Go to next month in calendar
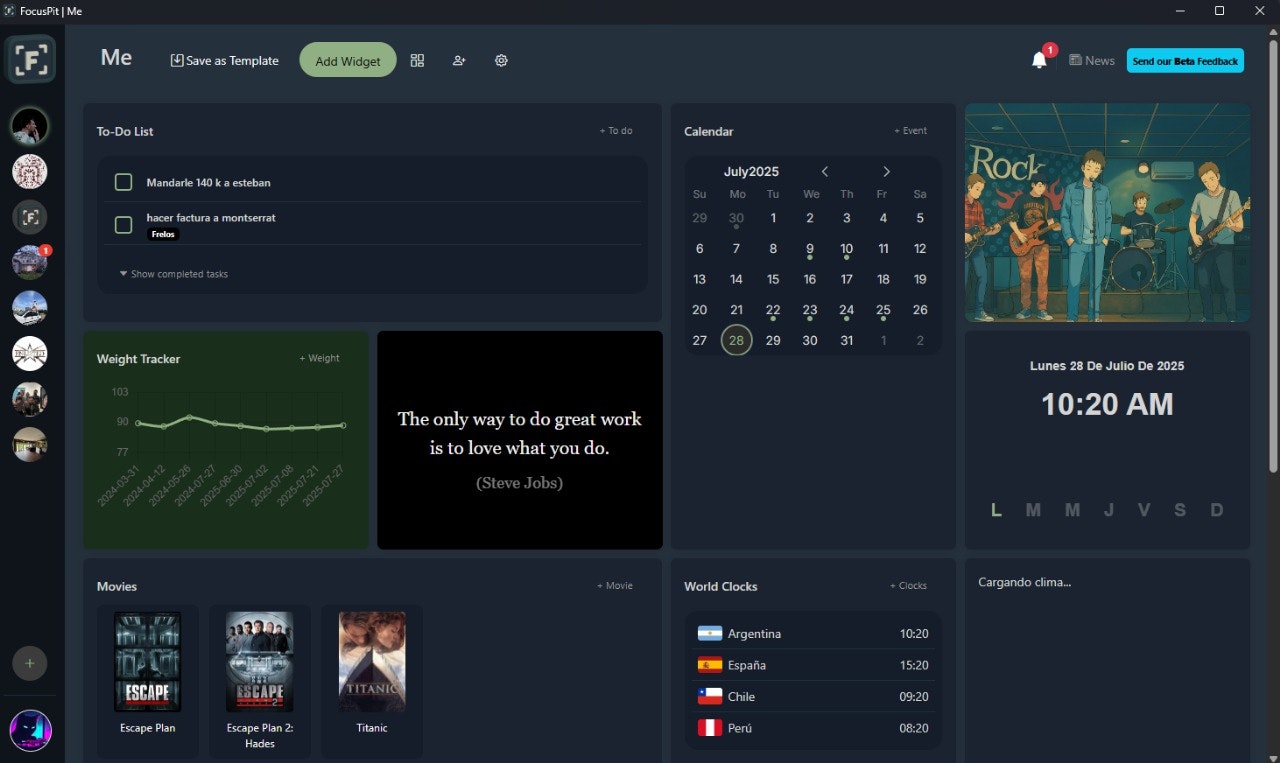The width and height of the screenshot is (1280, 763). click(x=886, y=172)
